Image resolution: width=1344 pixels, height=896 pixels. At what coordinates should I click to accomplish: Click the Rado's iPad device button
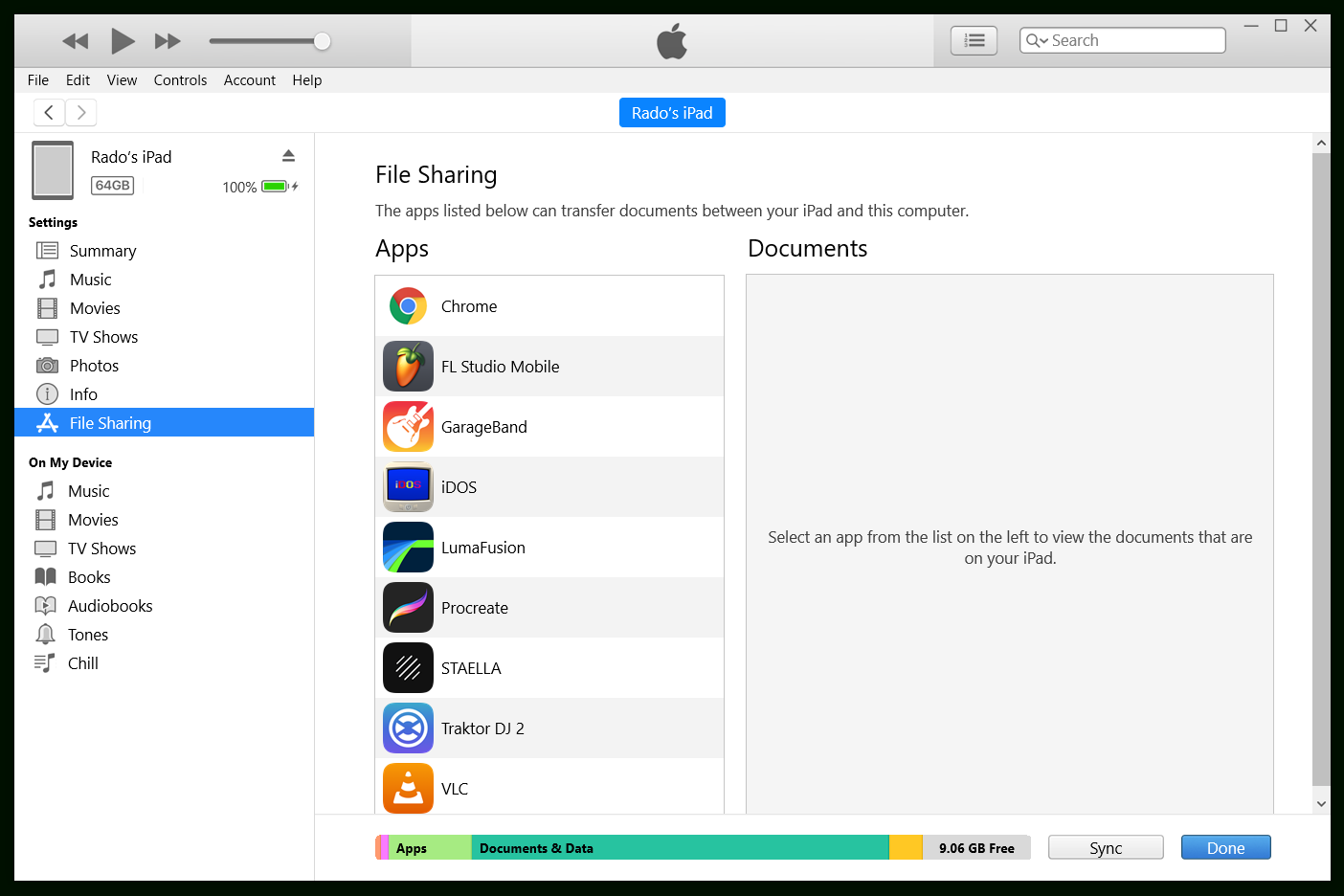pos(672,113)
